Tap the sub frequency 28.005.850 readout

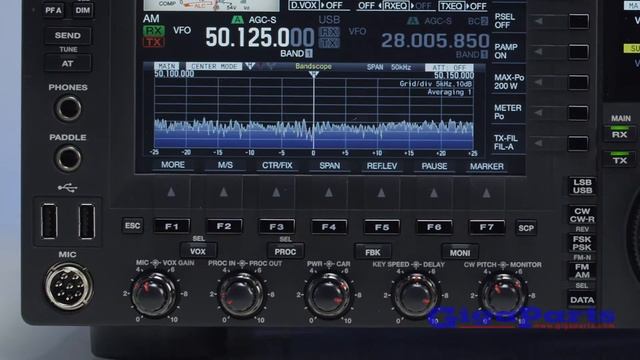435,41
